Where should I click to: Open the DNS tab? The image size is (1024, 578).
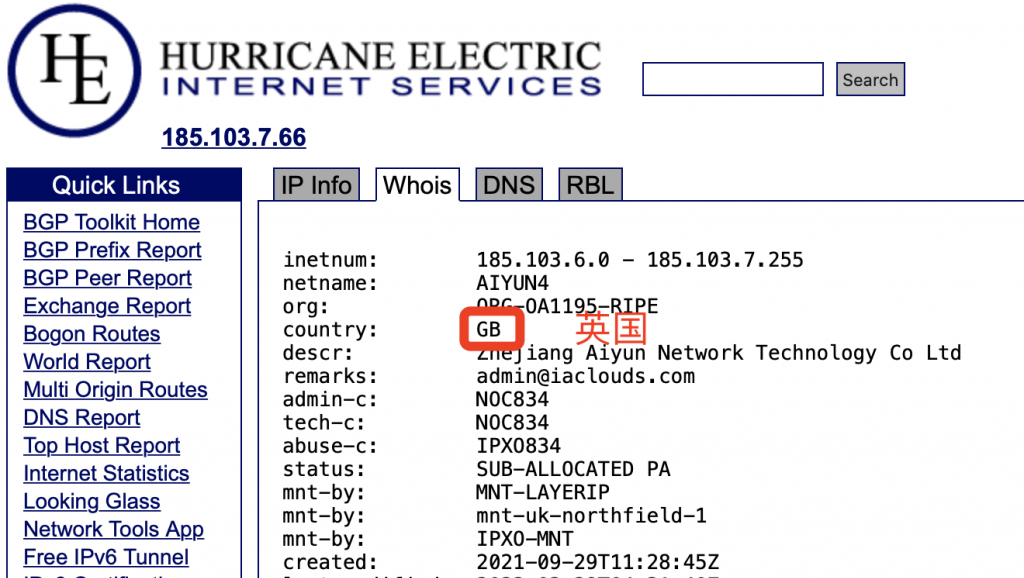[x=509, y=185]
